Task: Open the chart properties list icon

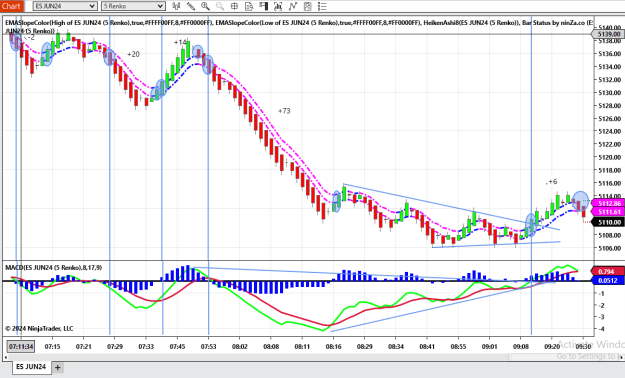Action: click(x=322, y=6)
